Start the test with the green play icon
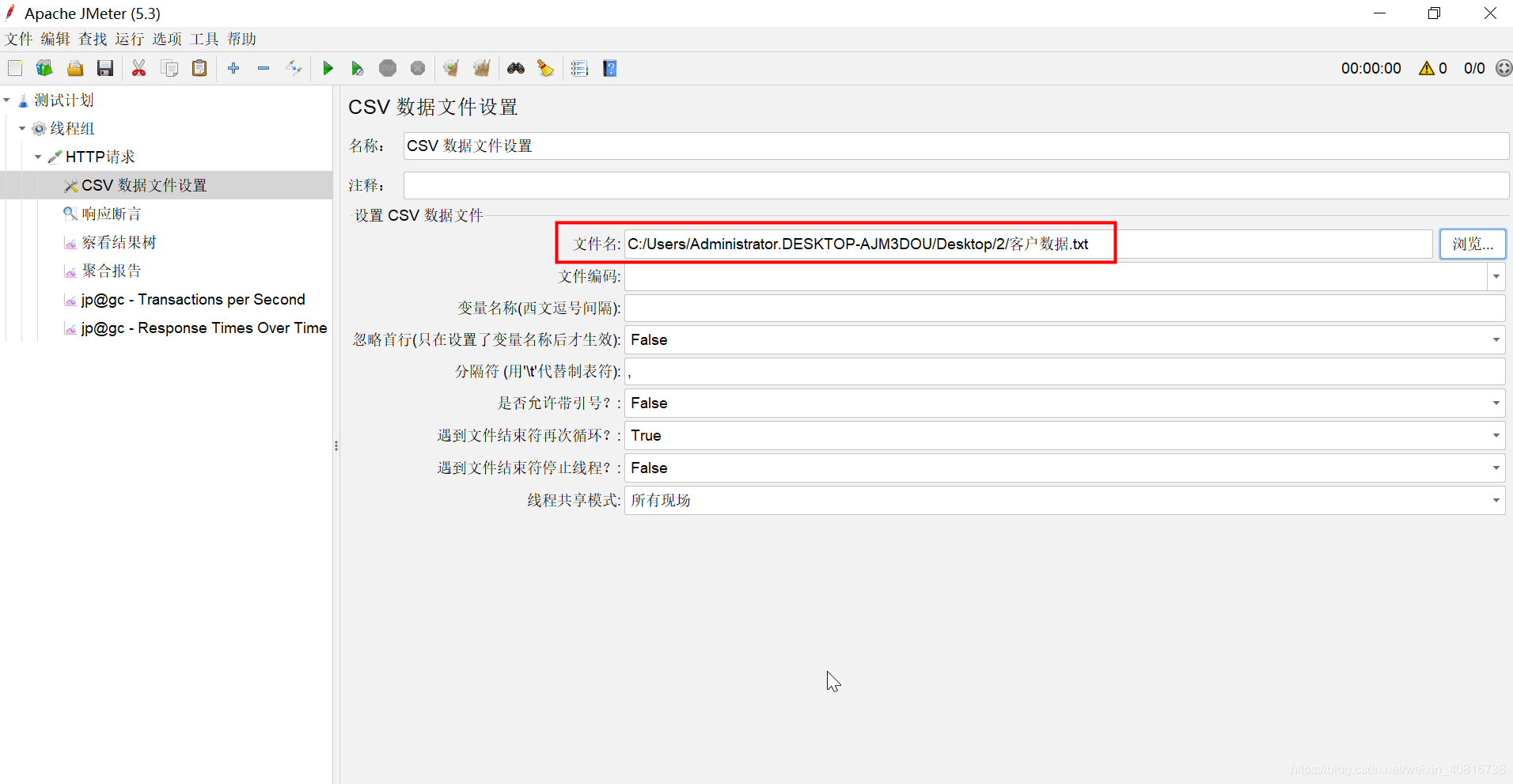1513x784 pixels. [328, 69]
